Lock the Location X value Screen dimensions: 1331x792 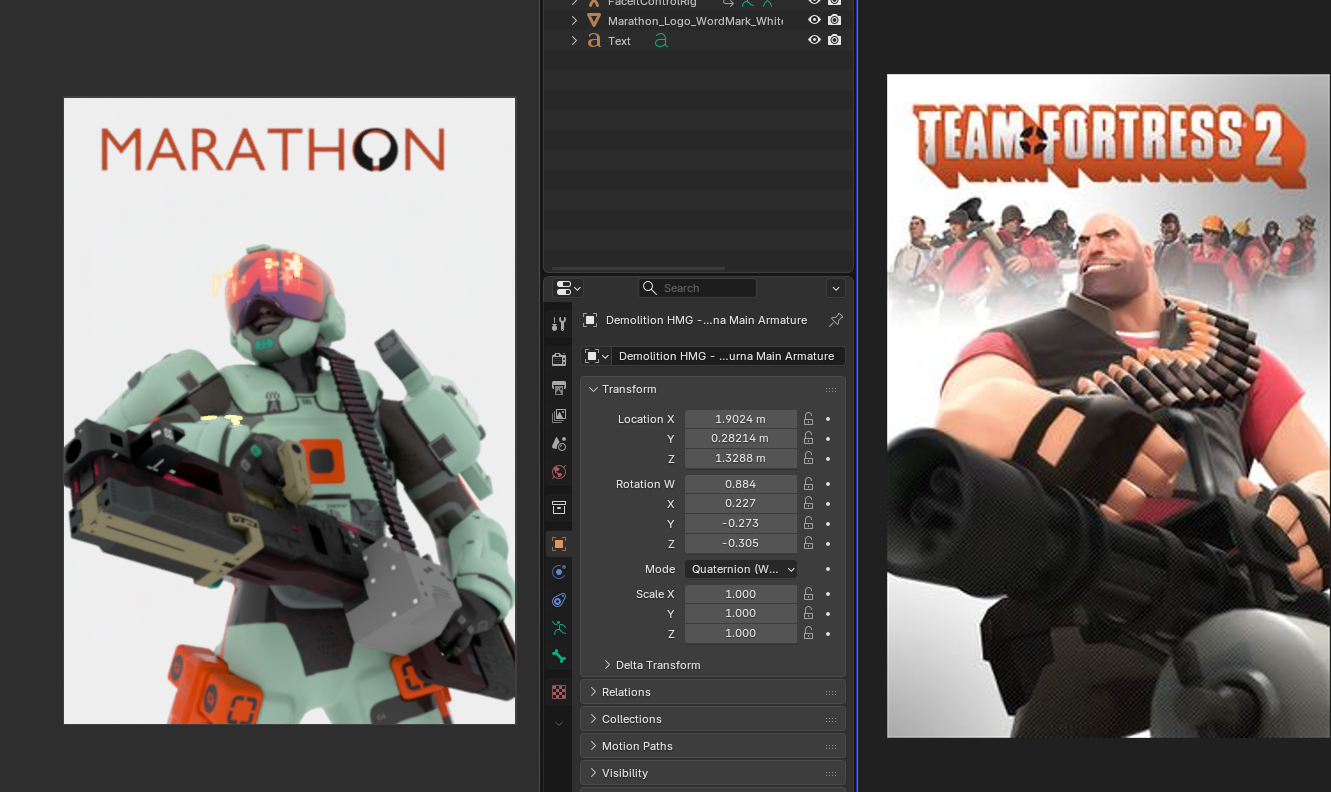pos(808,419)
